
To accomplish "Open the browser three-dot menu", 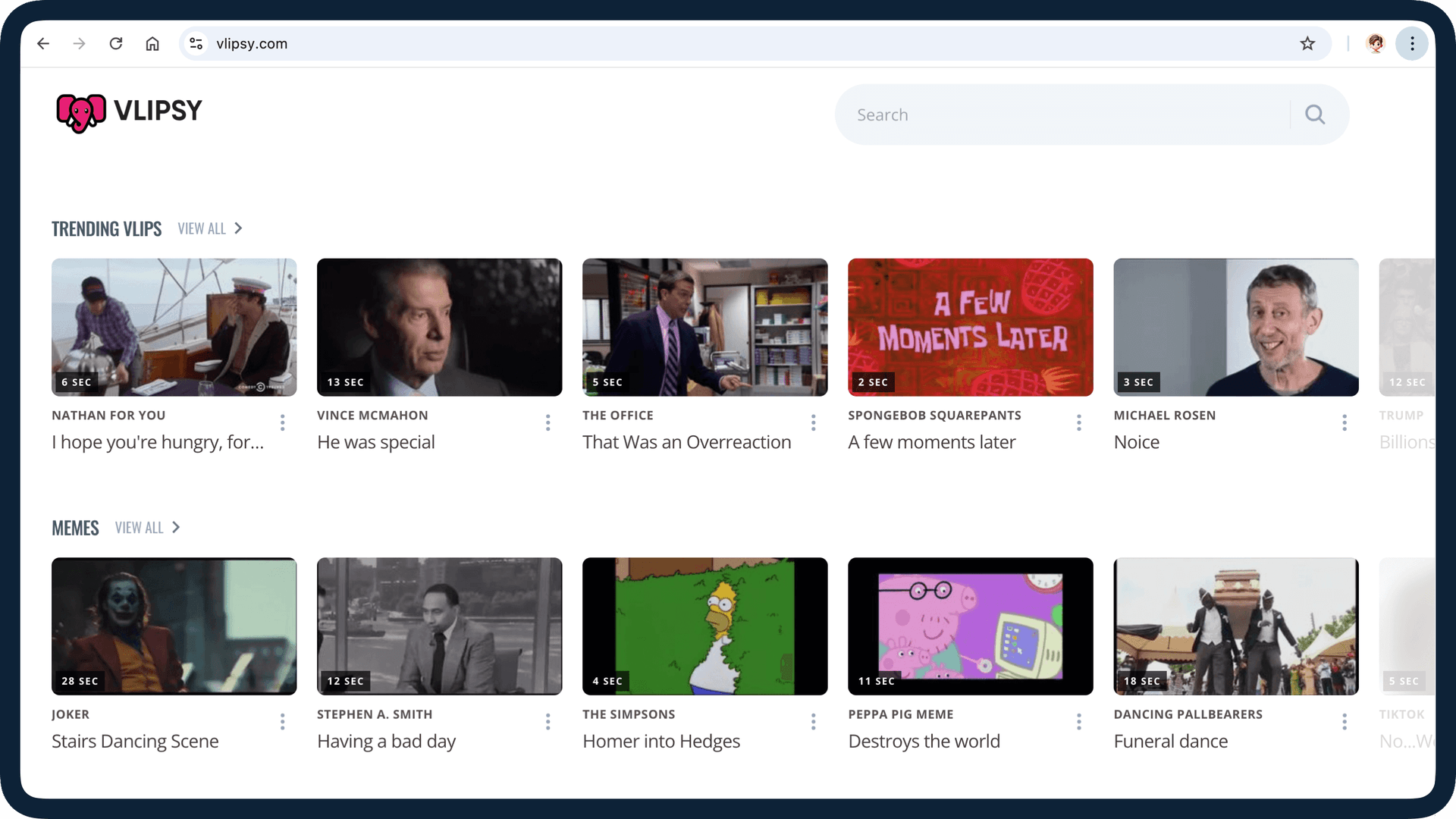I will pyautogui.click(x=1412, y=44).
